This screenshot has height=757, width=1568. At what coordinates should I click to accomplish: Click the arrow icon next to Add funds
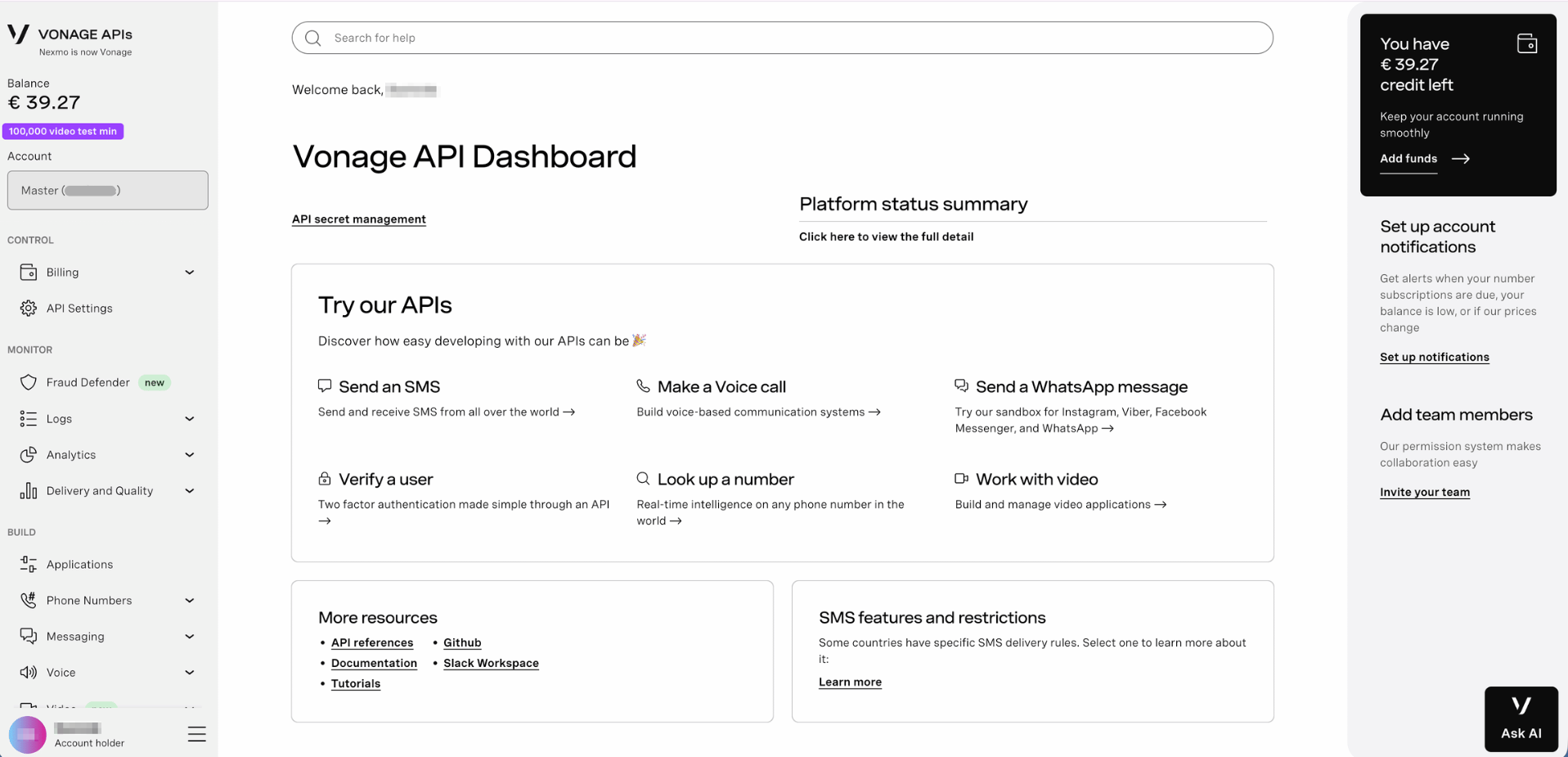[x=1461, y=159]
